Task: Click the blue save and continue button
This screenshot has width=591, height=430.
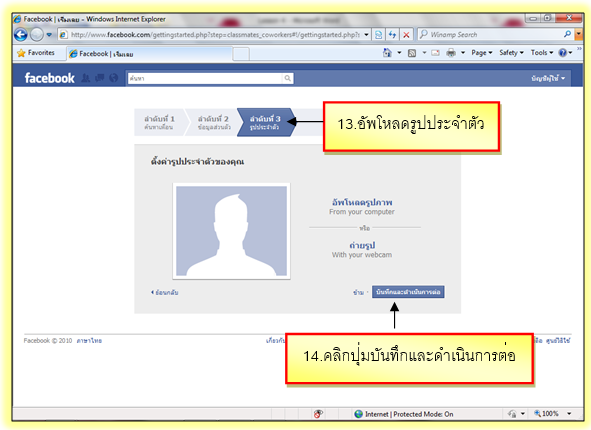Action: [x=408, y=292]
